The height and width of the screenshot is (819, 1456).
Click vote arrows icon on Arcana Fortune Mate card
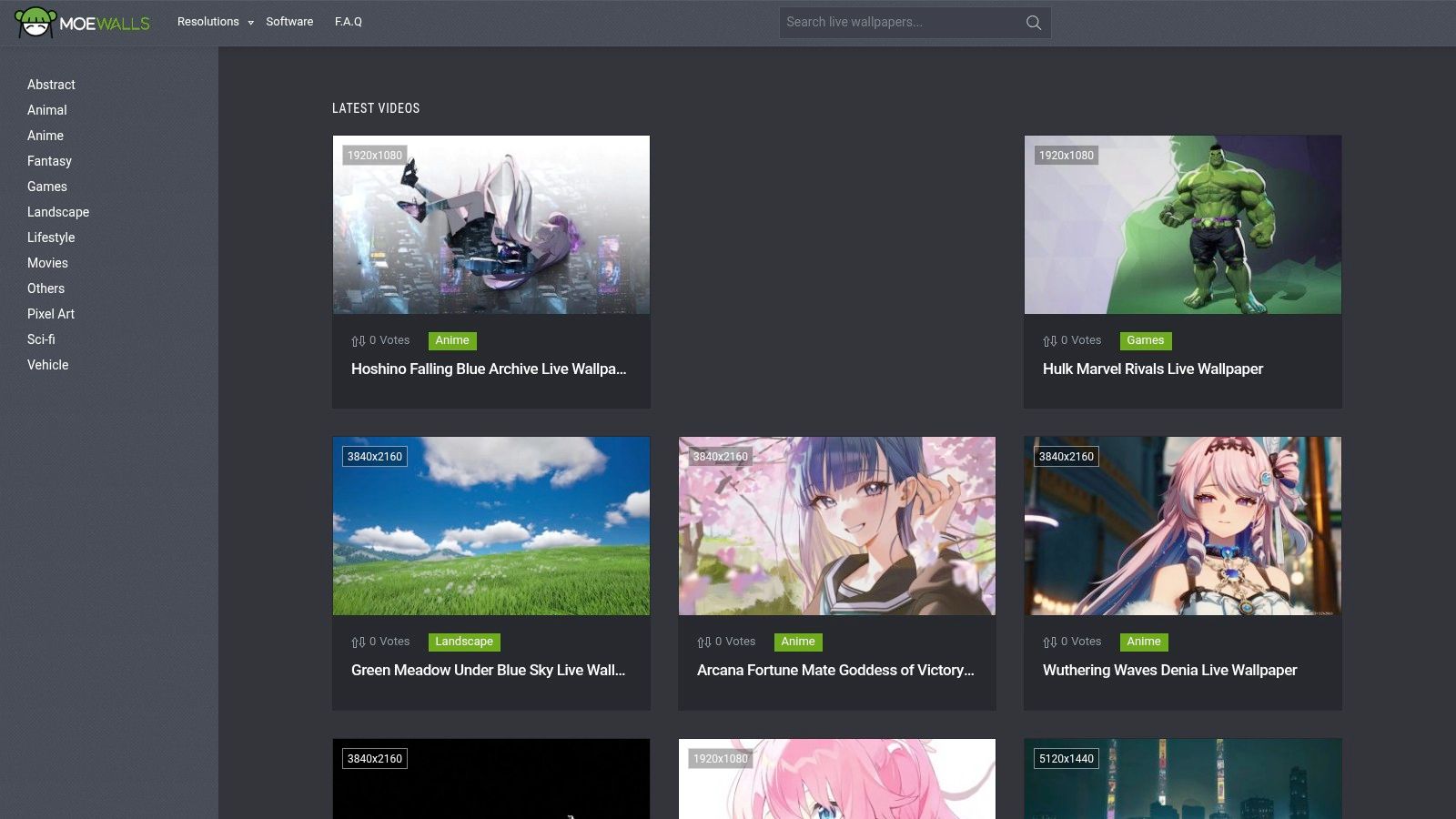click(x=704, y=642)
